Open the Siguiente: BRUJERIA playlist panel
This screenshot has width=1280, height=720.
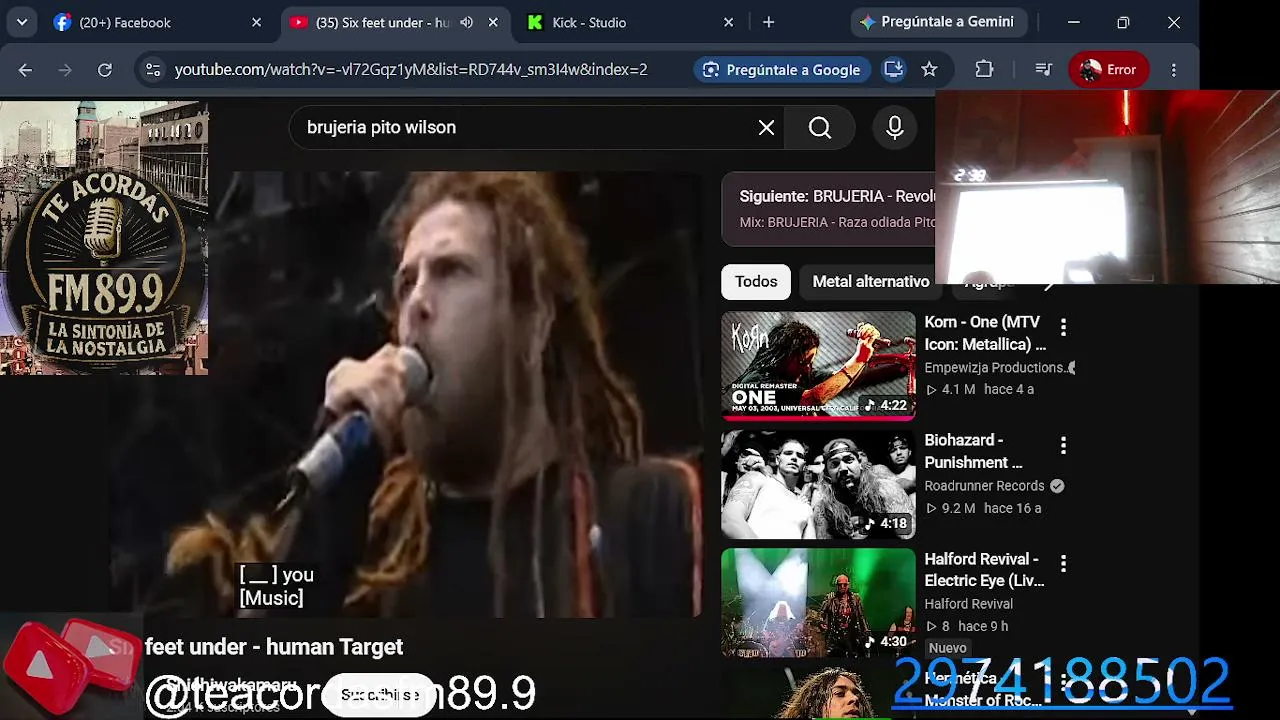(830, 209)
